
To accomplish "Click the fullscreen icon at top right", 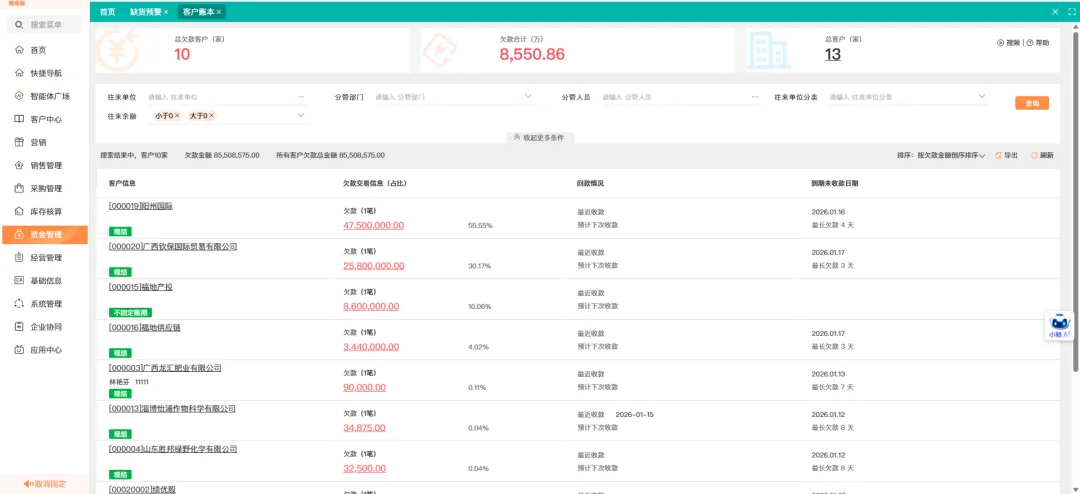I will tap(1072, 12).
